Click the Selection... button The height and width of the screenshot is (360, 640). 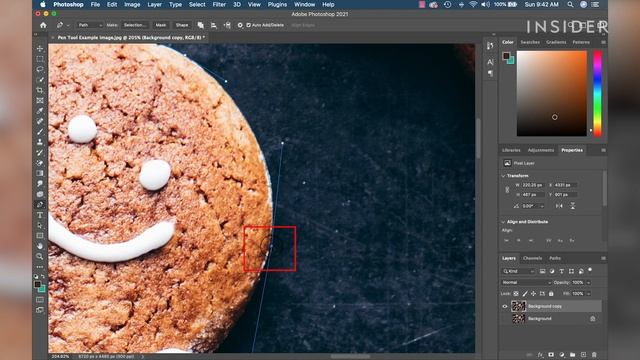point(135,25)
